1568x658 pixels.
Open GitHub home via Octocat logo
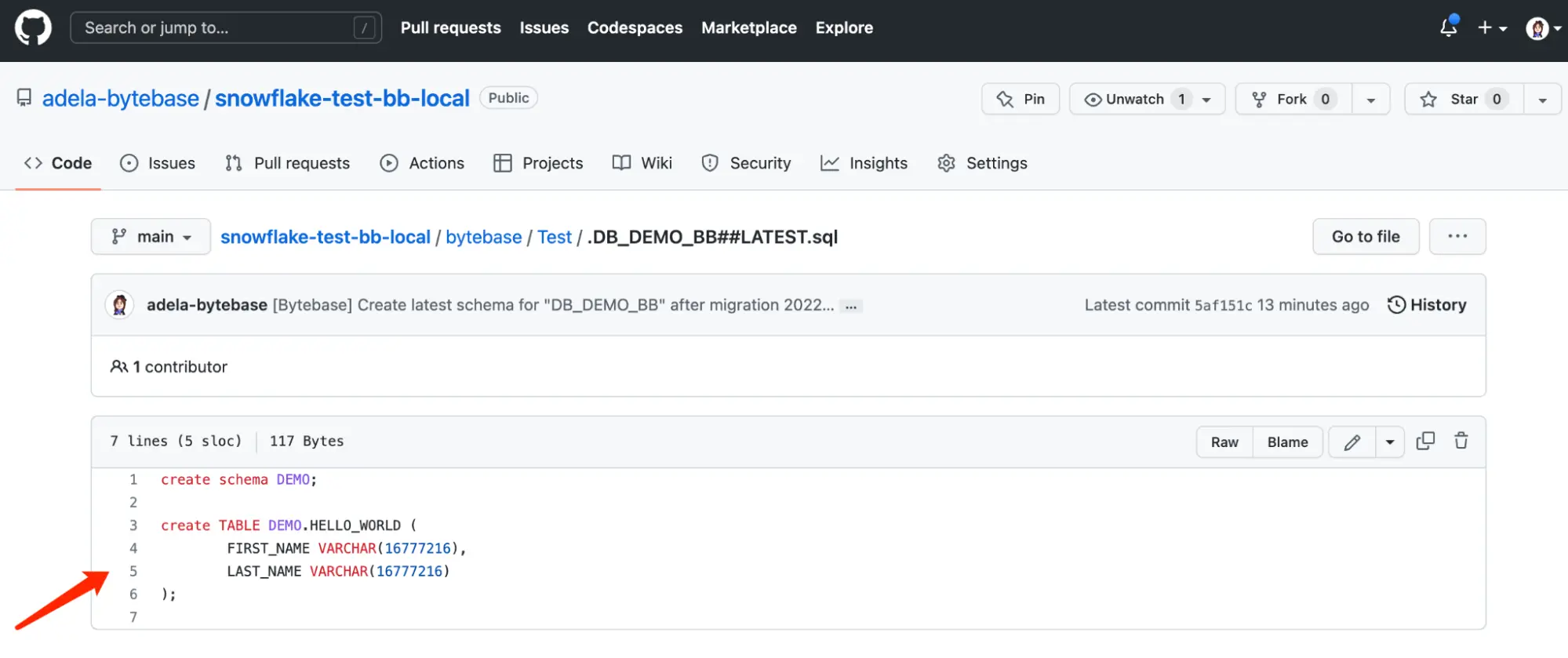(x=33, y=27)
